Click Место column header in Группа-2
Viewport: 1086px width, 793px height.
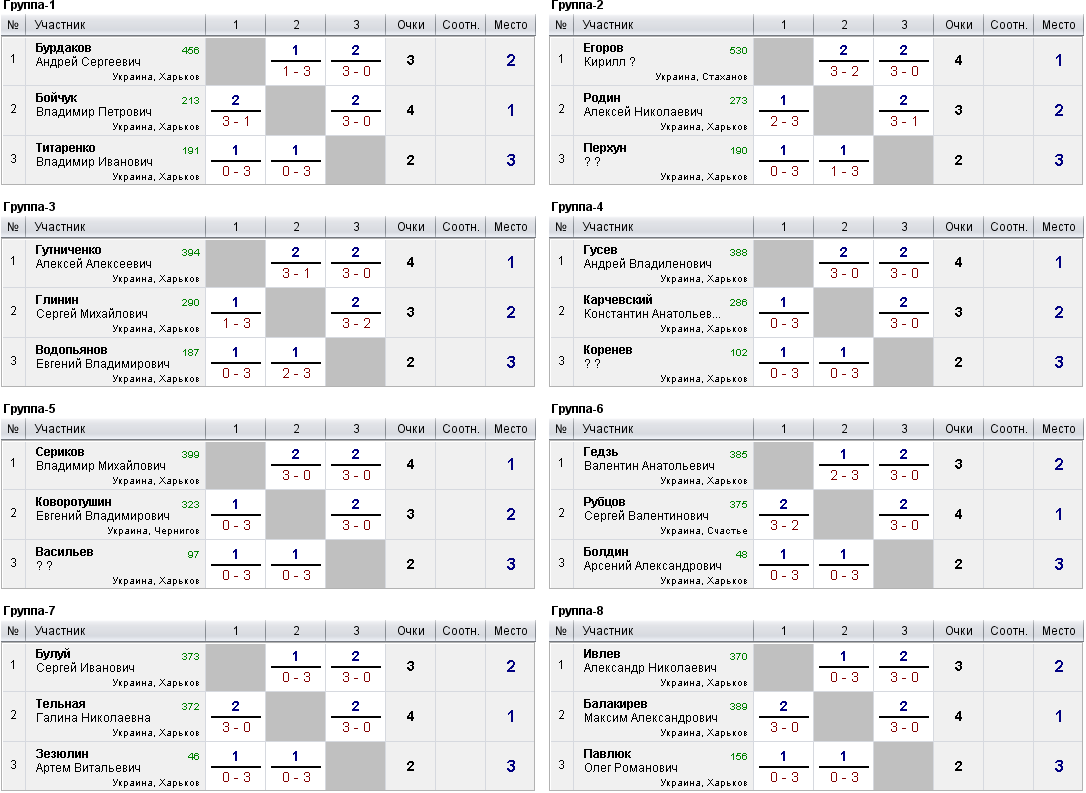click(1058, 25)
